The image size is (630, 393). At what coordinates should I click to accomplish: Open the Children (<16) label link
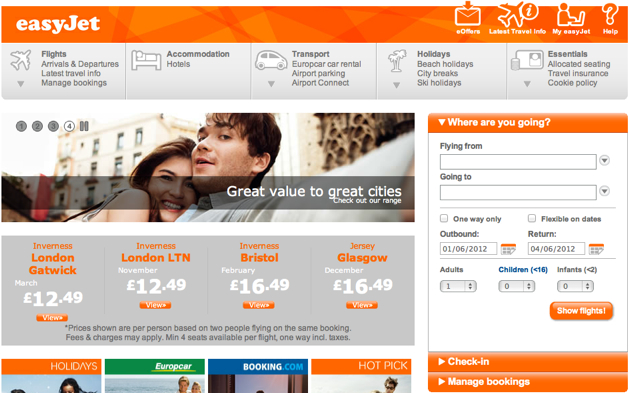tap(523, 270)
